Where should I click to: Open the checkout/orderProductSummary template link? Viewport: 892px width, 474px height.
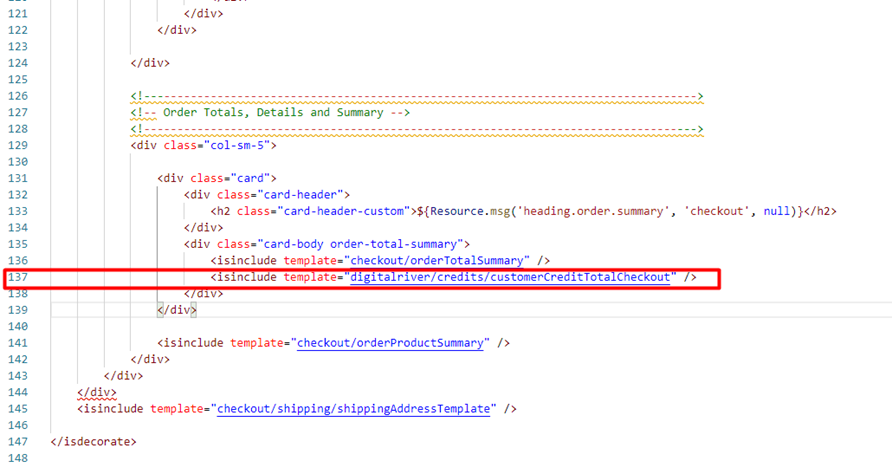pyautogui.click(x=392, y=343)
